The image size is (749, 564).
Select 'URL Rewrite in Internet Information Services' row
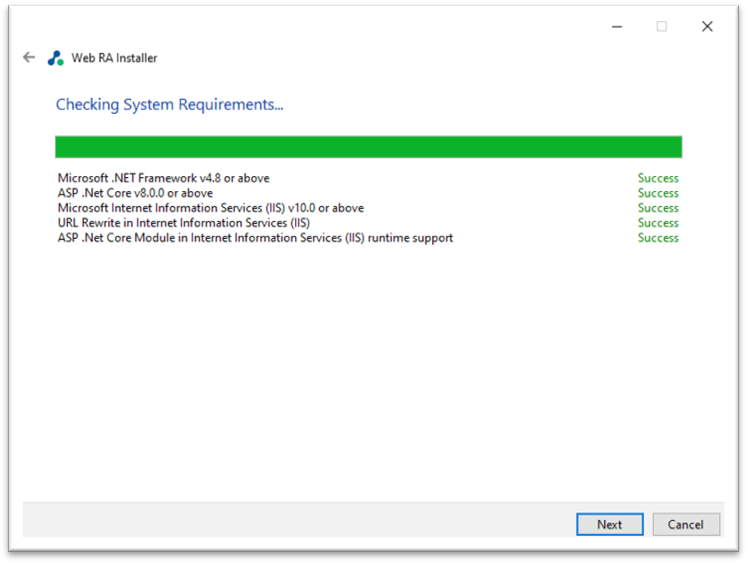[x=368, y=223]
